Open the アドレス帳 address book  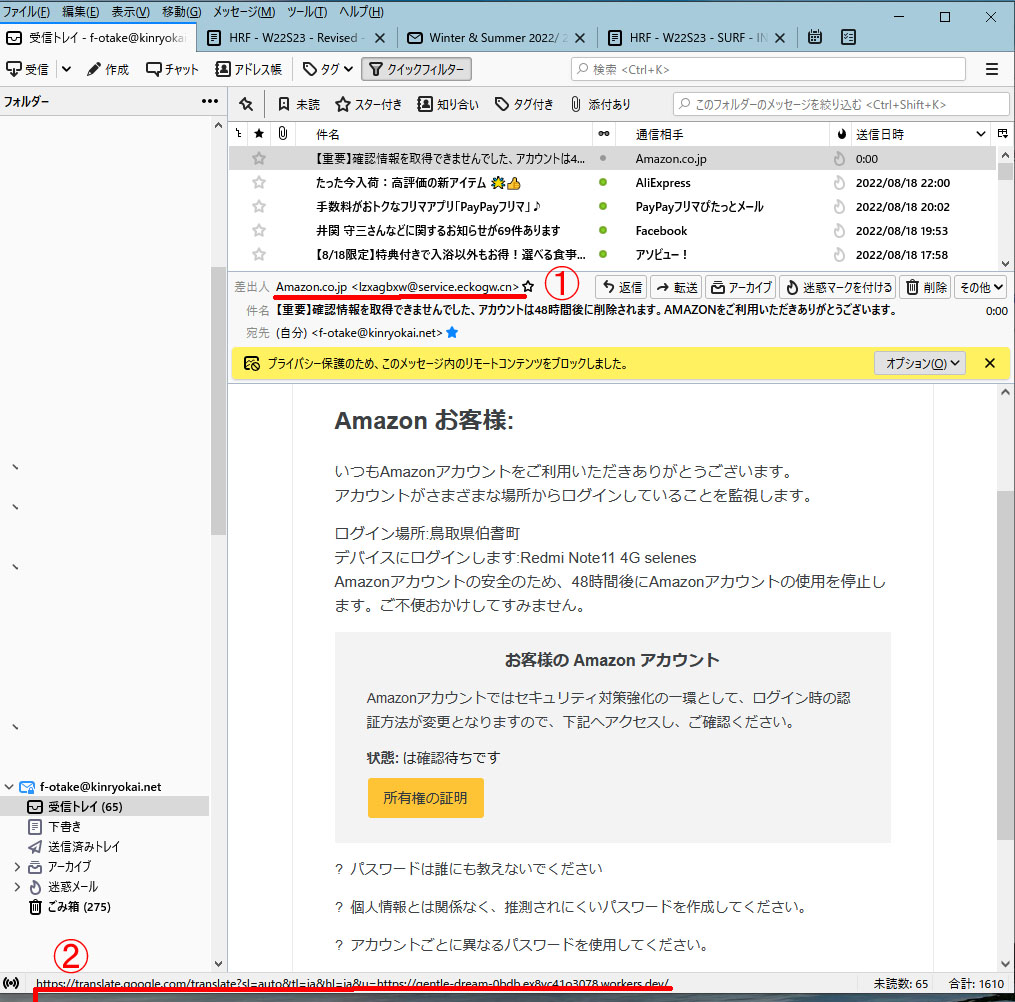[249, 69]
